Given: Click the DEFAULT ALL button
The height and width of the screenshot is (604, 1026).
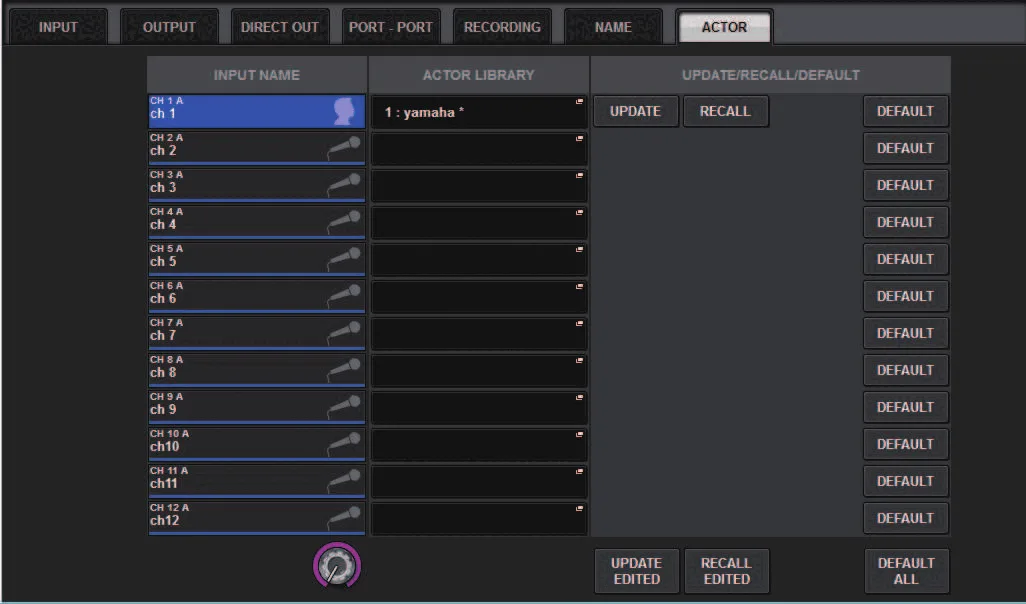Looking at the screenshot, I should [x=906, y=571].
